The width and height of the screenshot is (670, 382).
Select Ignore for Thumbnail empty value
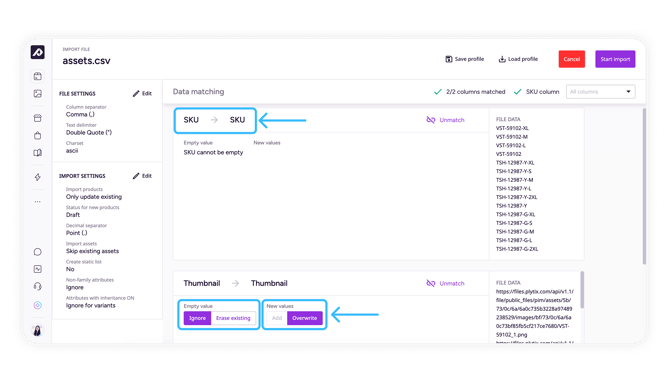click(197, 318)
